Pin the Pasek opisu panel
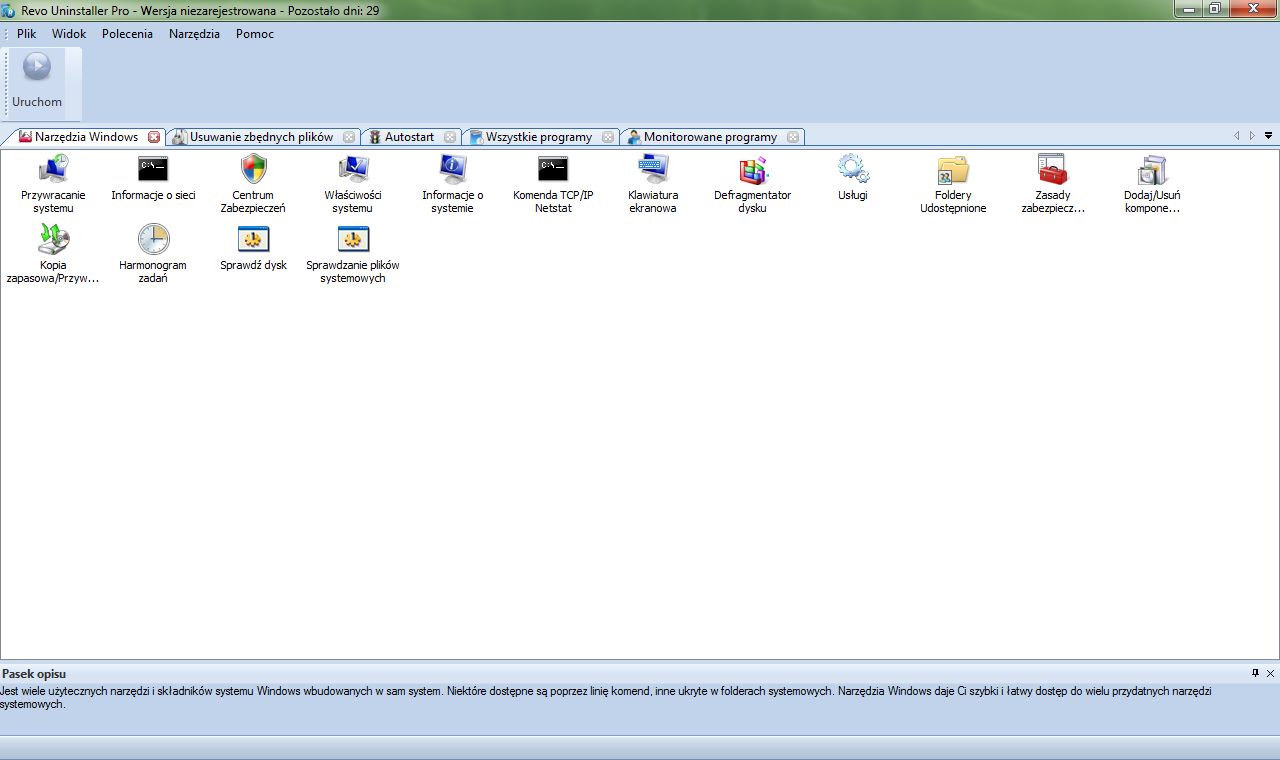This screenshot has height=760, width=1280. click(x=1256, y=674)
